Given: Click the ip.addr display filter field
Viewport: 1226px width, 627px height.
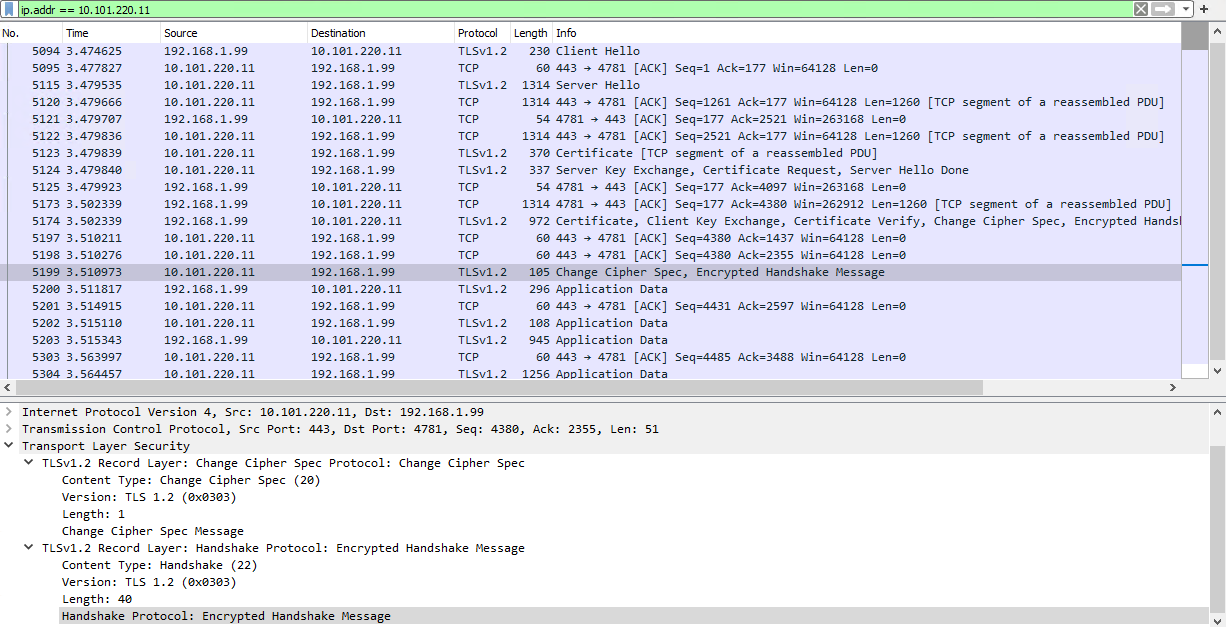Looking at the screenshot, I should click(x=574, y=9).
